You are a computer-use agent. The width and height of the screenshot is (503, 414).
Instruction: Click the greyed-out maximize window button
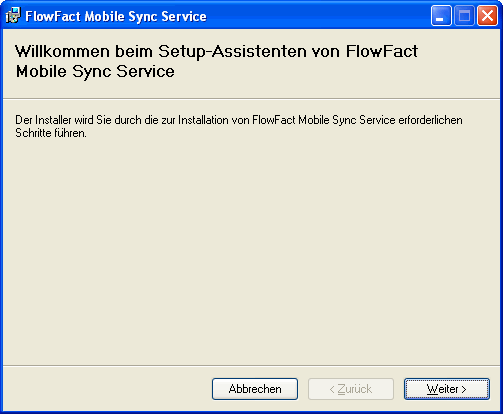pos(464,16)
